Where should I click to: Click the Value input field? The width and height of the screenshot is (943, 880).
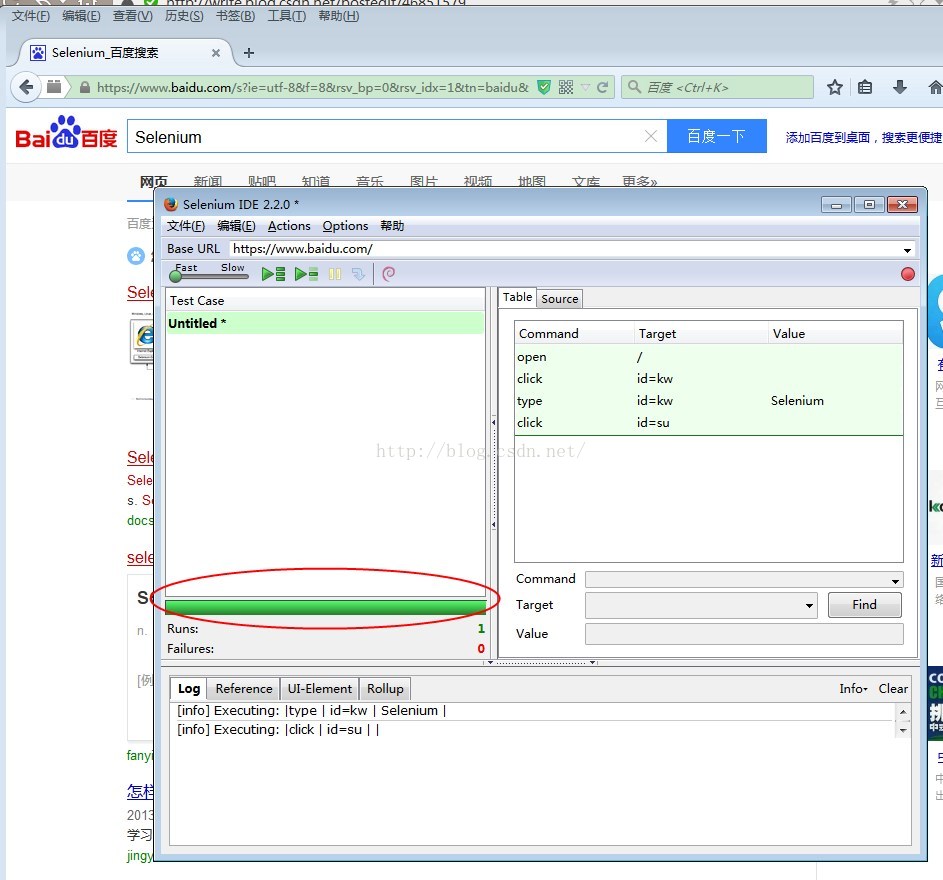click(x=744, y=634)
